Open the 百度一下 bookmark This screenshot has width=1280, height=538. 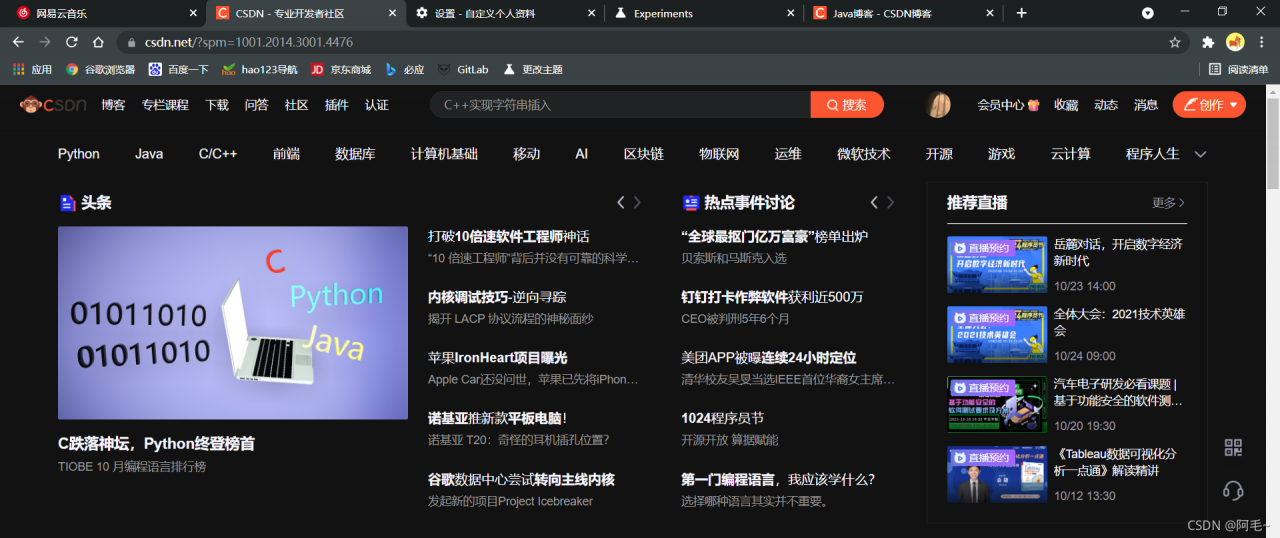tap(178, 70)
